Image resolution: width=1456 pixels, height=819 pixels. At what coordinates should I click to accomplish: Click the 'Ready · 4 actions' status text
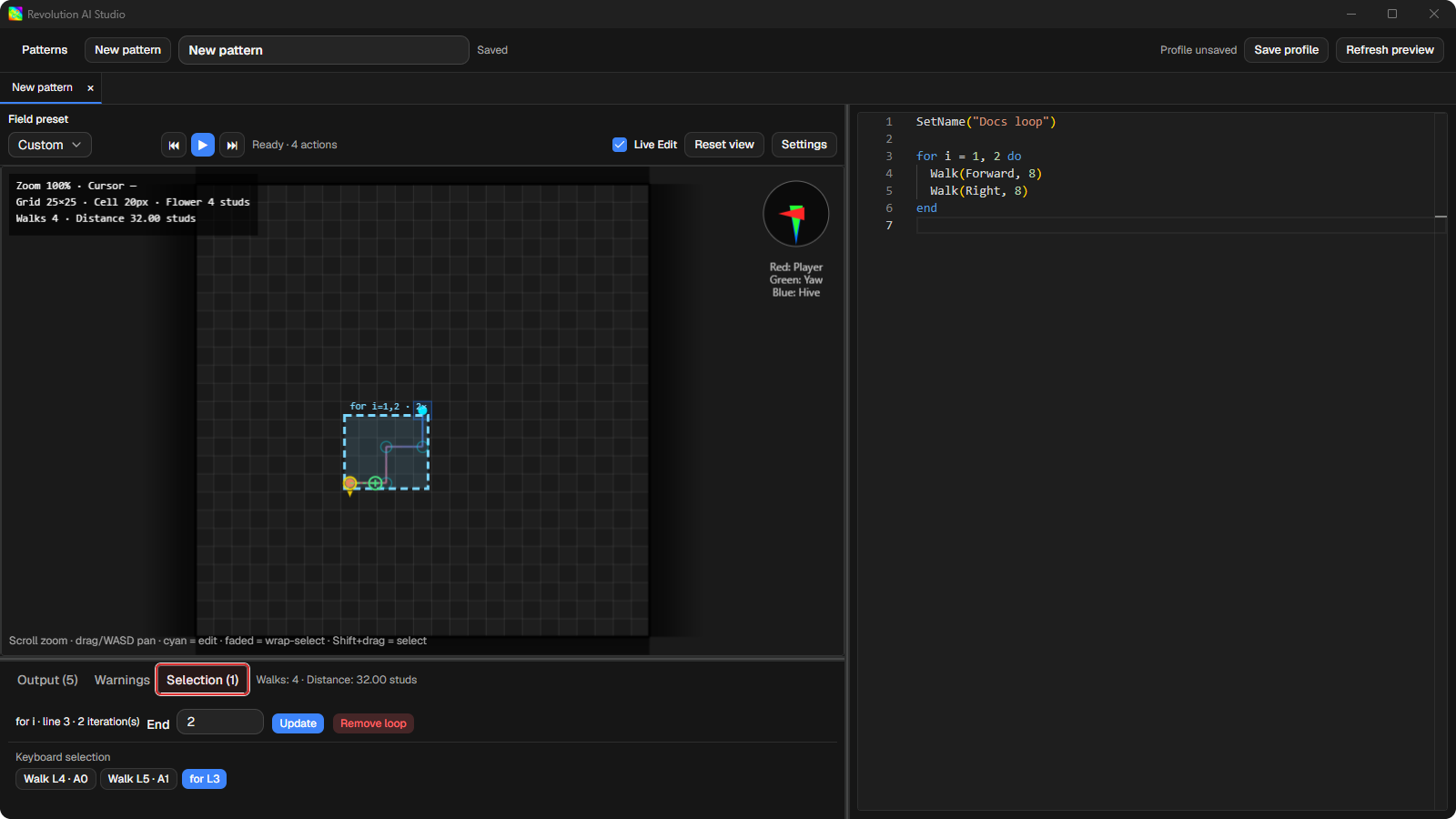(294, 145)
